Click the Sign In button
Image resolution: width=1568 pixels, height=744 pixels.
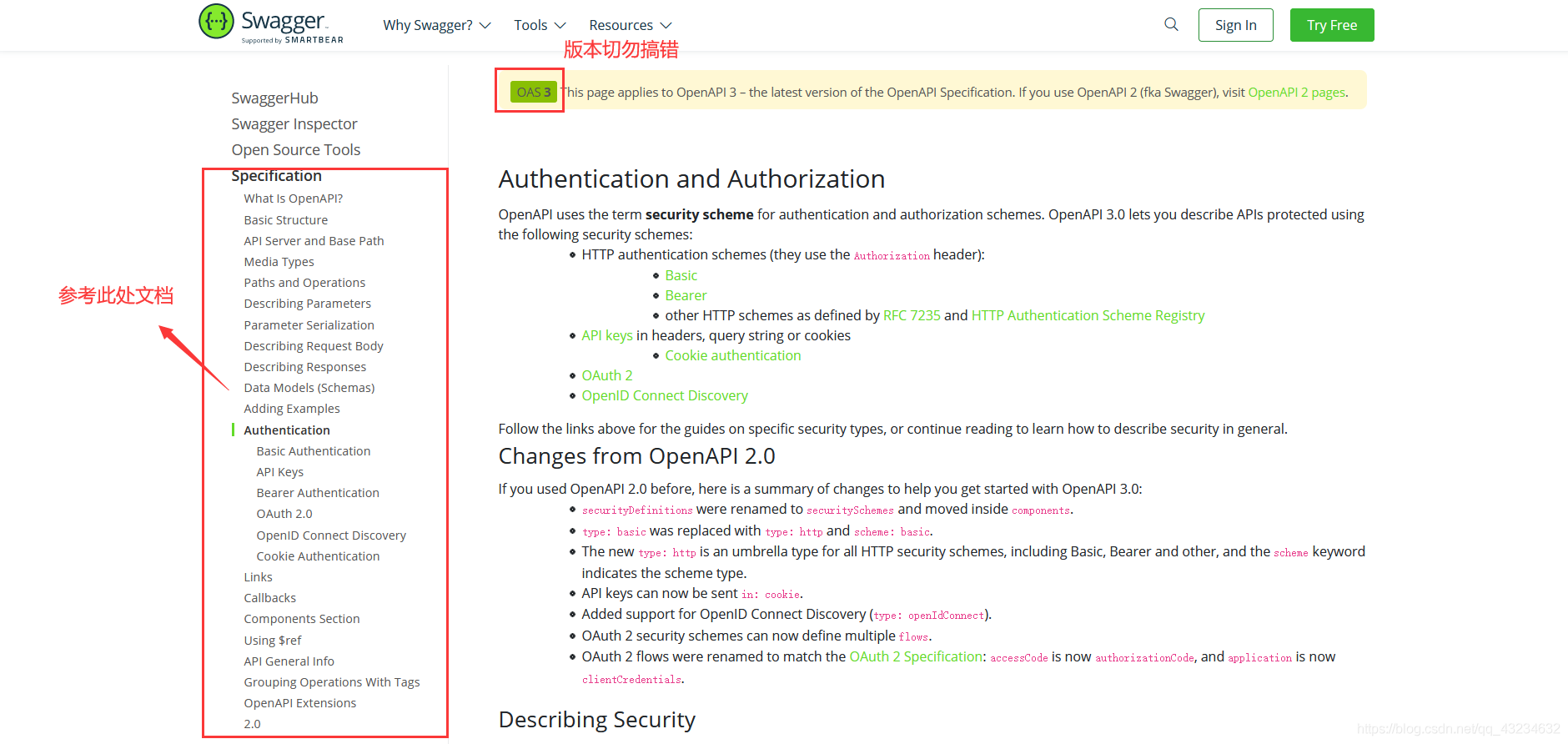(x=1236, y=25)
